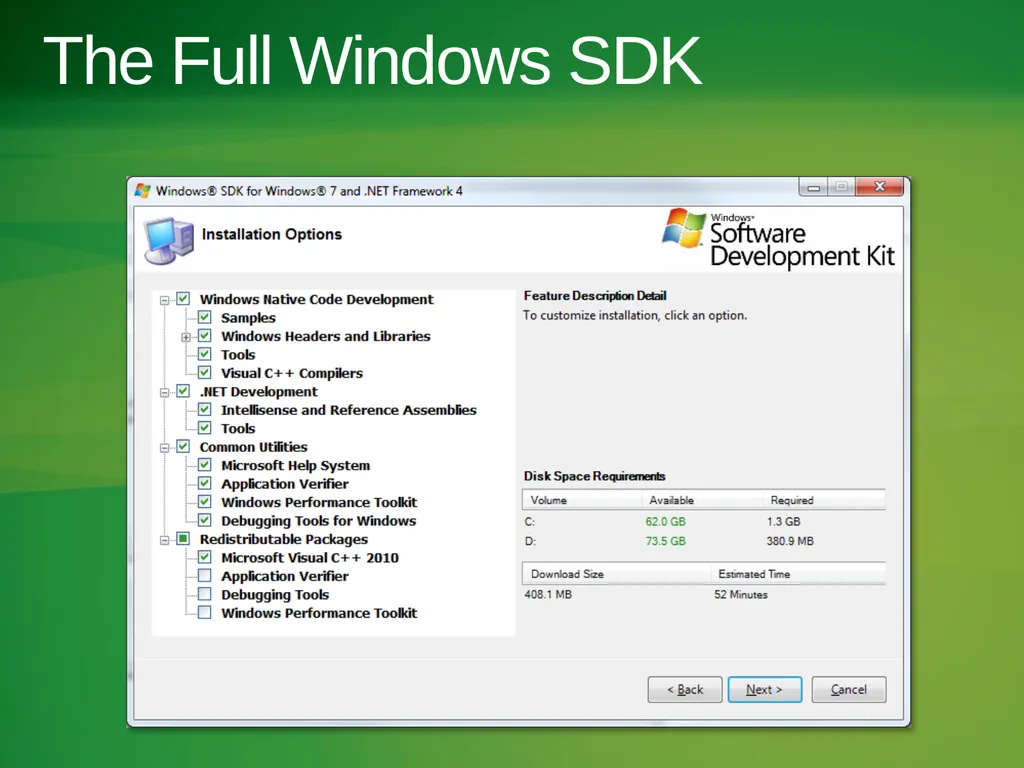This screenshot has width=1024, height=768.
Task: Select Intellisense and Reference Assemblies label
Action: click(349, 410)
